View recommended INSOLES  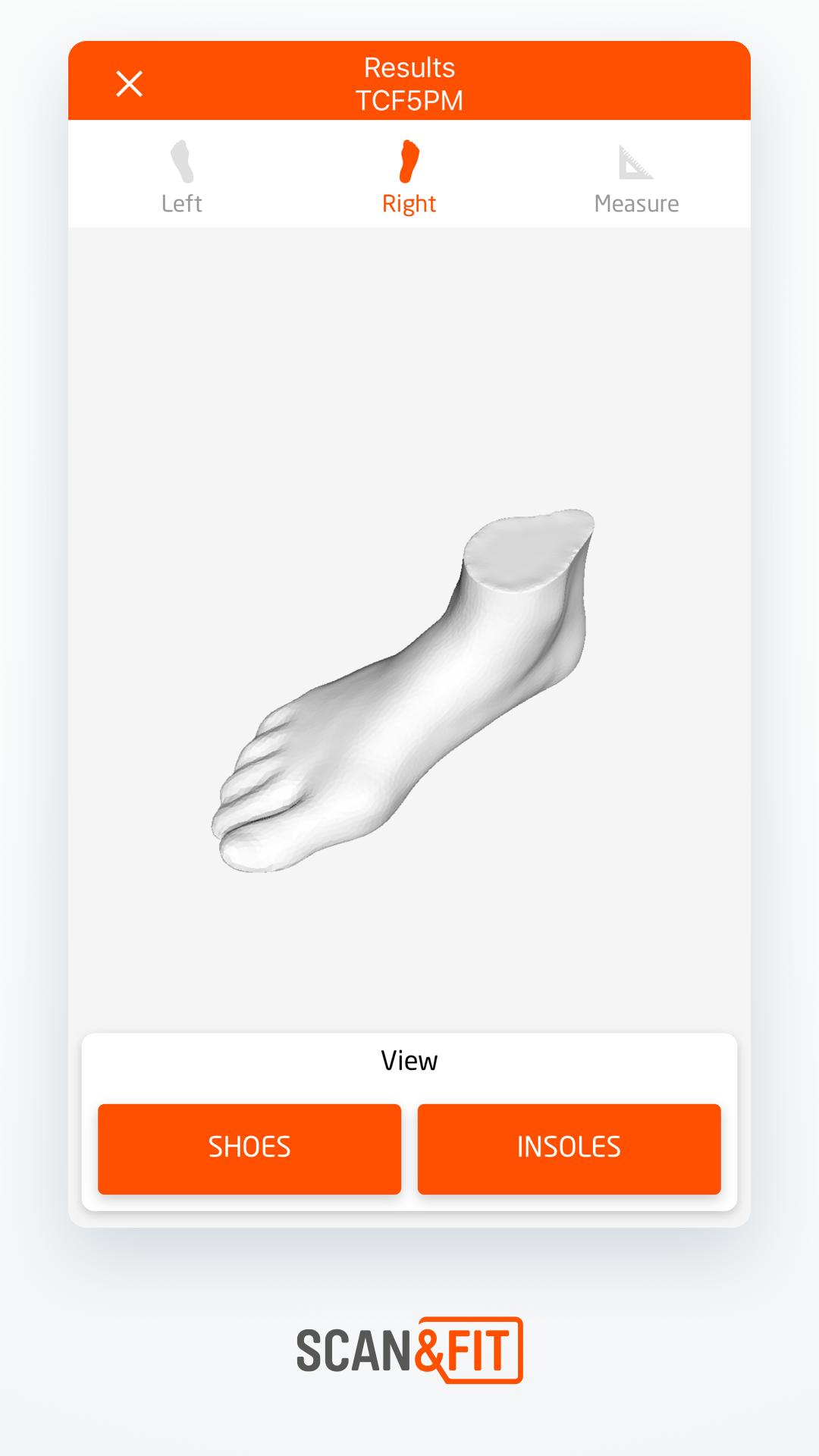569,1149
